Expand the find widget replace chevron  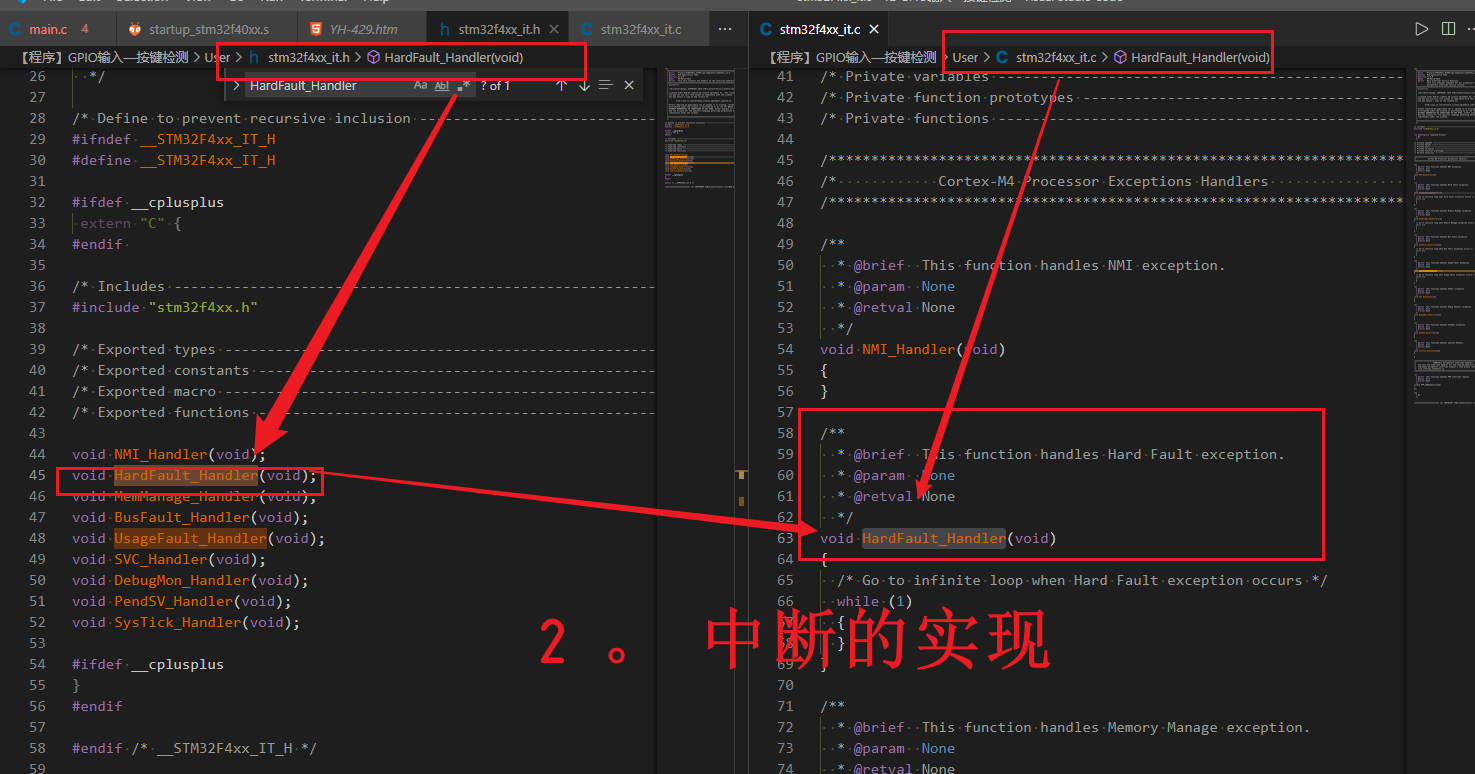[x=236, y=85]
